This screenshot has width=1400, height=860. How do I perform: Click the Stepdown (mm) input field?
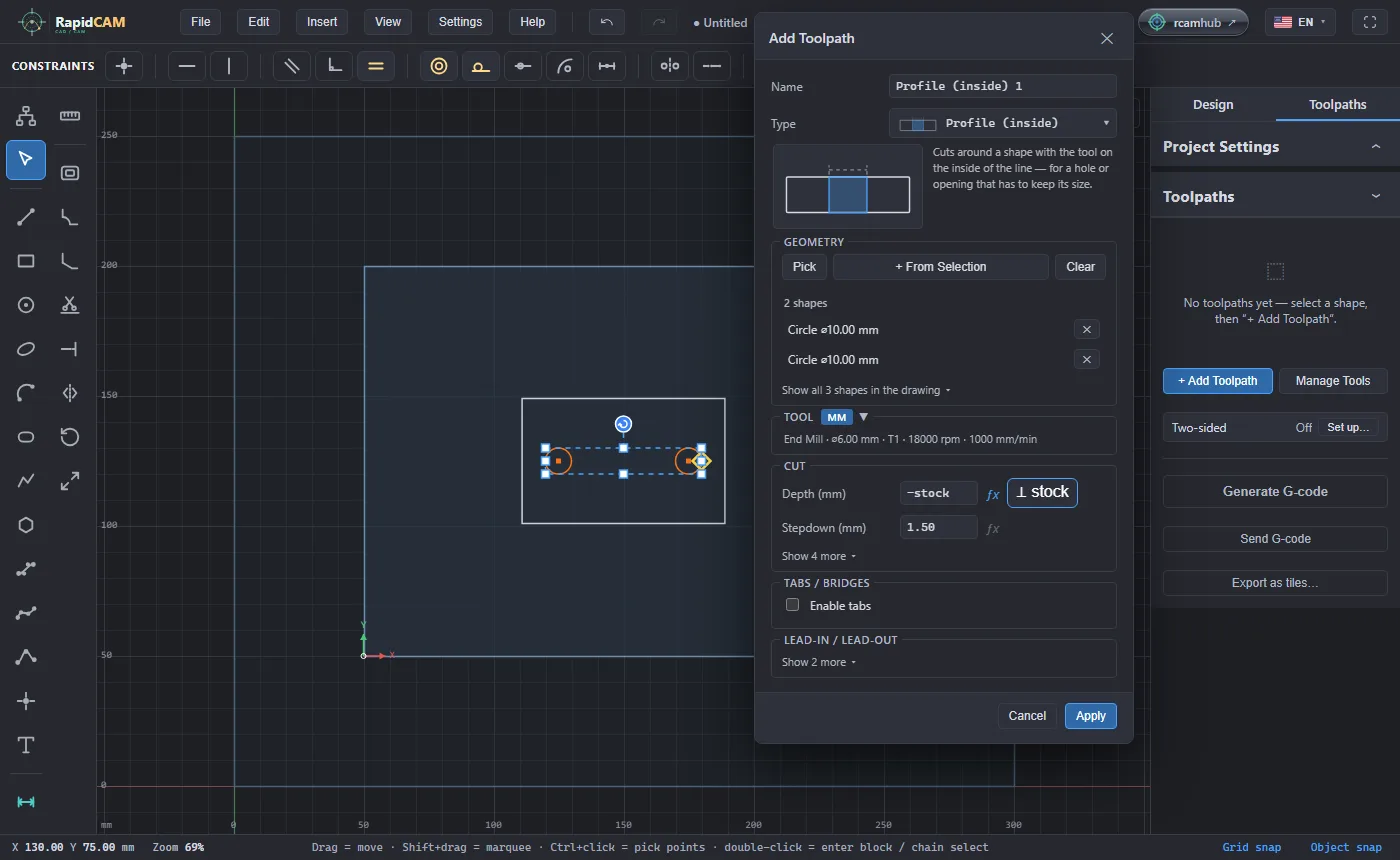(x=939, y=527)
